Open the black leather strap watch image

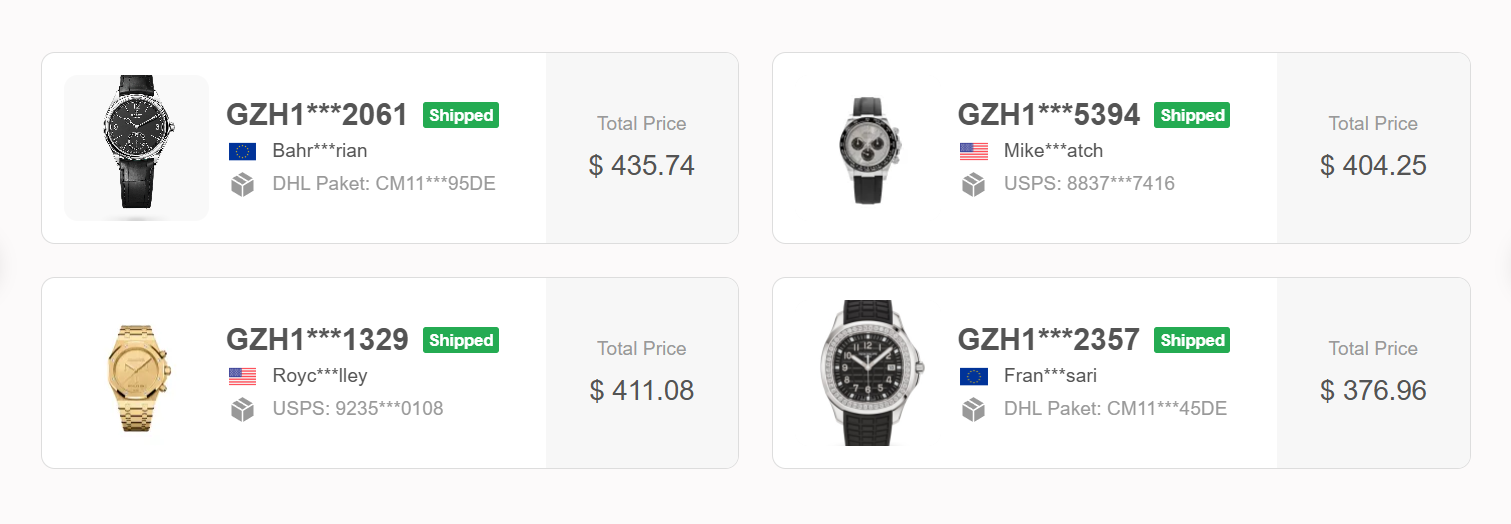point(137,147)
